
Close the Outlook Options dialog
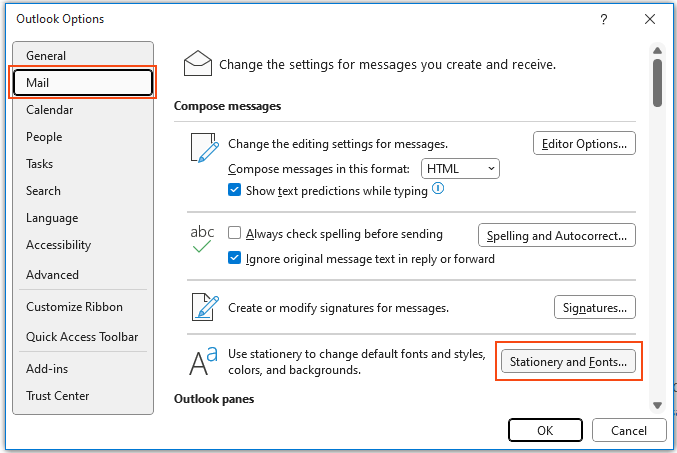[x=650, y=19]
